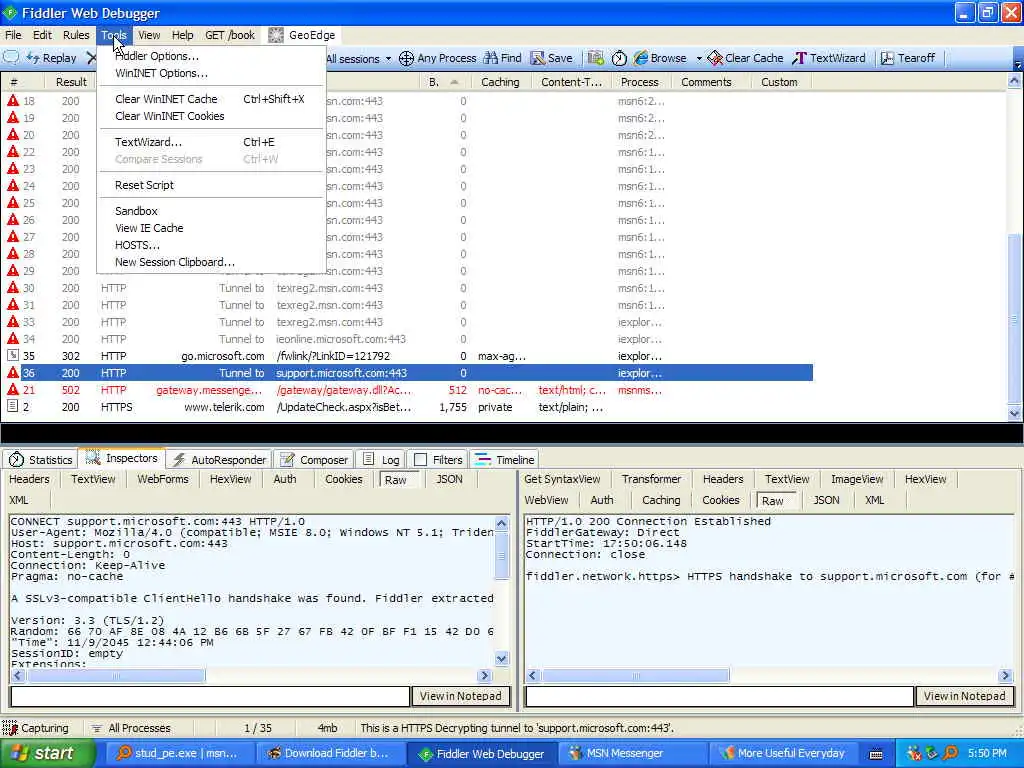Click the response search input field
Screen dimensions: 1024x768
(719, 696)
